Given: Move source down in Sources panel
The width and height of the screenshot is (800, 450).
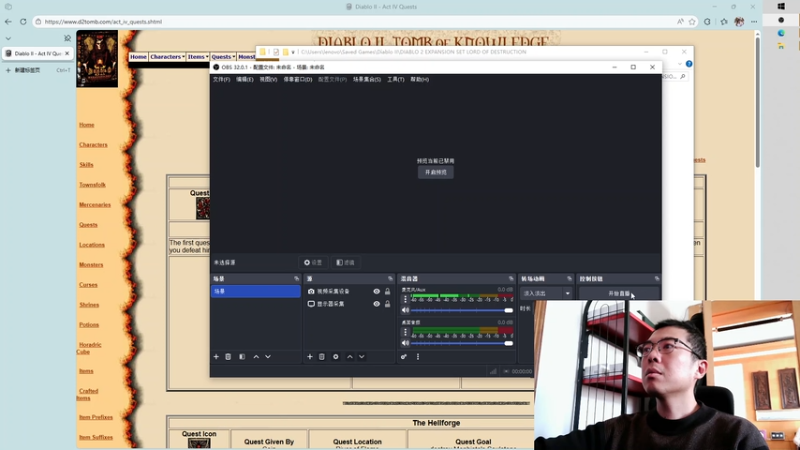Looking at the screenshot, I should click(x=362, y=357).
